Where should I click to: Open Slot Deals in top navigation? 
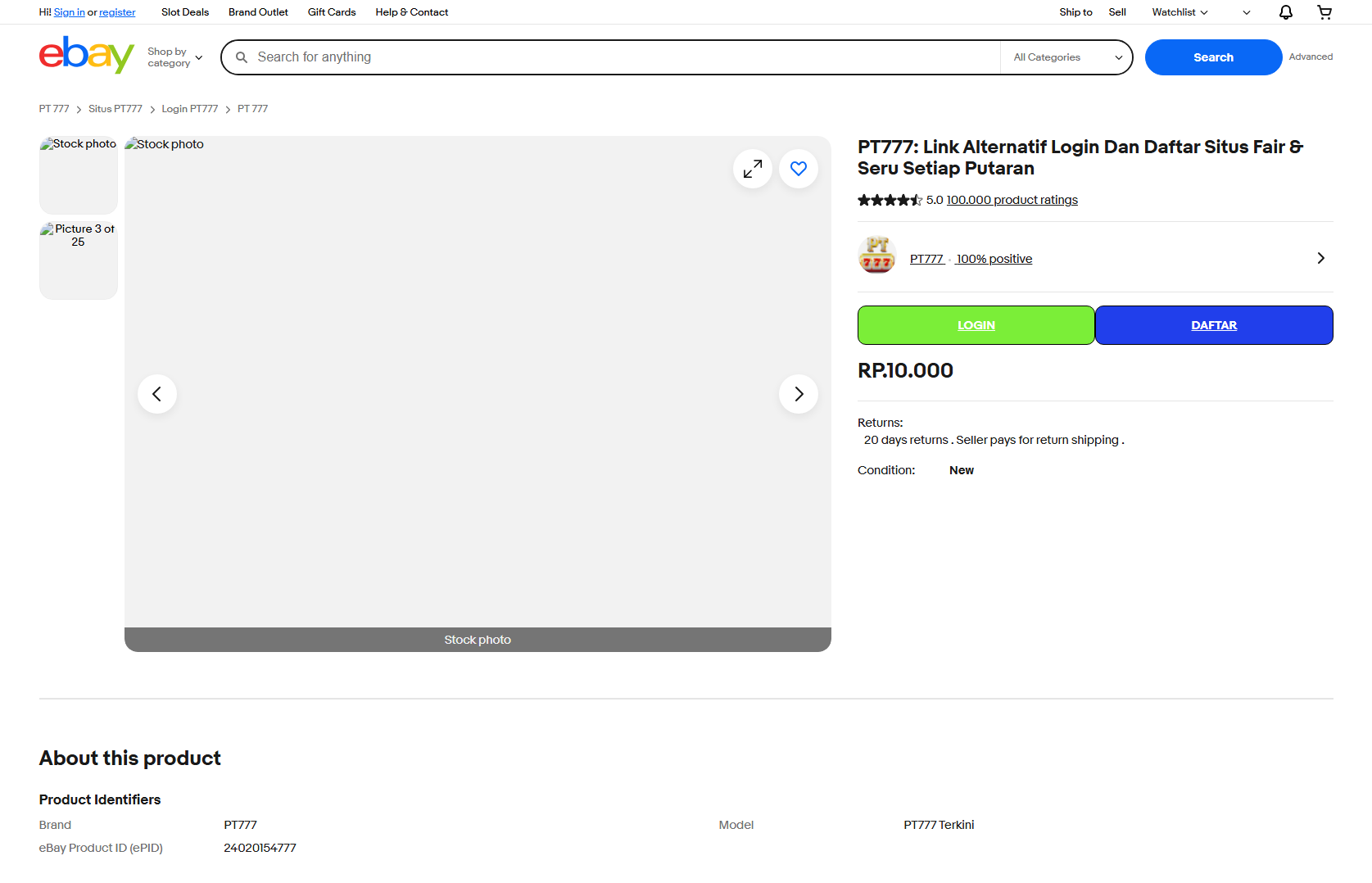(x=185, y=12)
